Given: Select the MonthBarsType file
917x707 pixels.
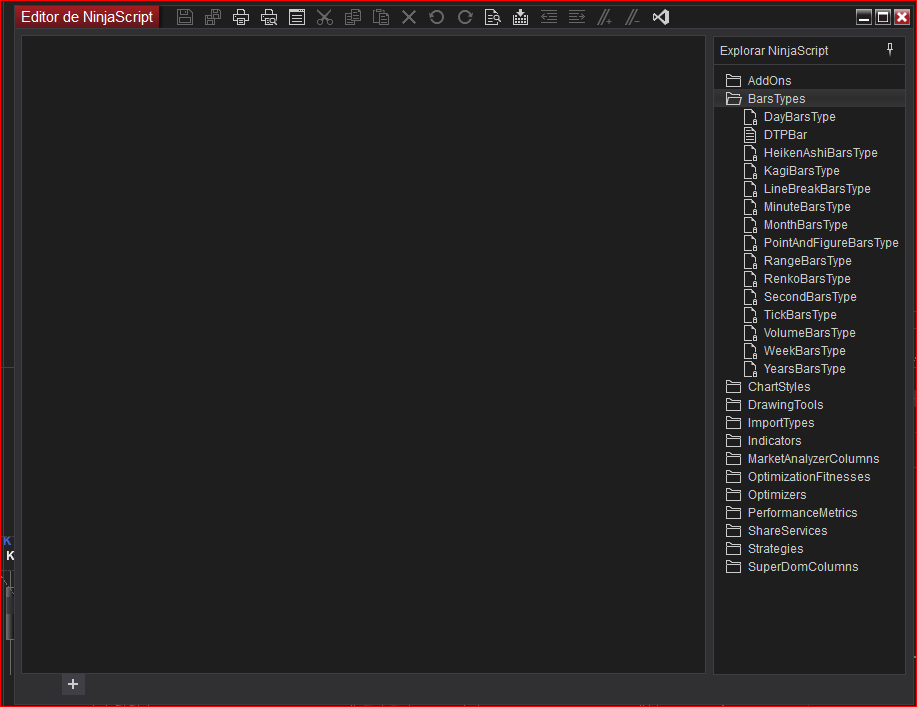Looking at the screenshot, I should pyautogui.click(x=795, y=225).
